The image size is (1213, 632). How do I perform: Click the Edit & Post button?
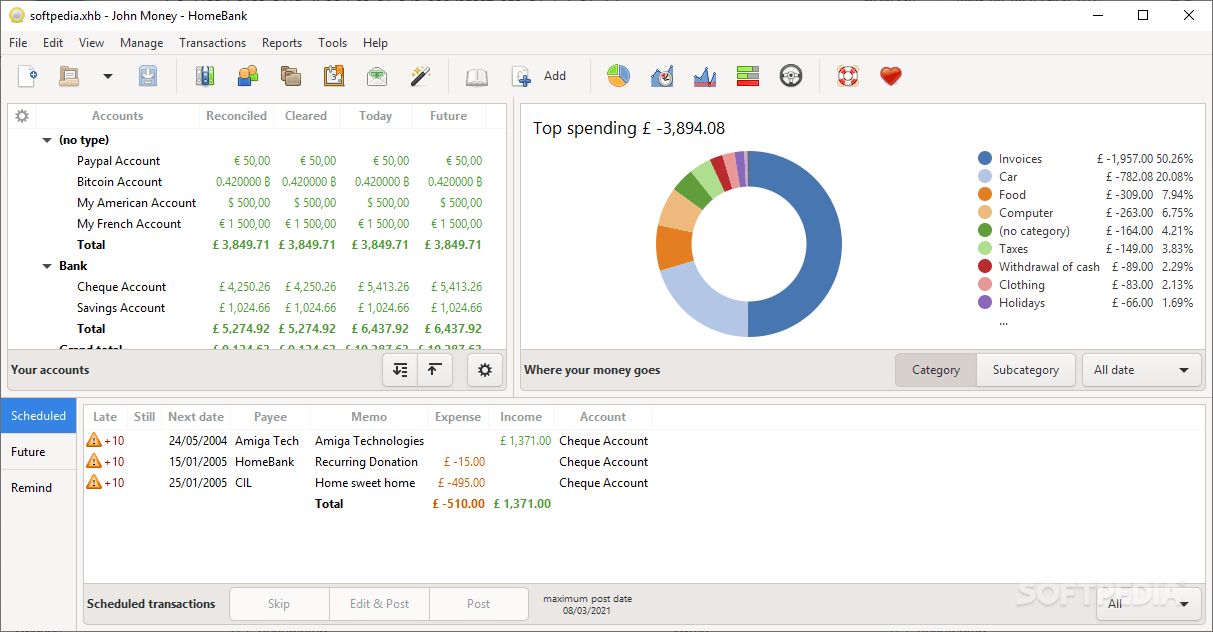379,604
